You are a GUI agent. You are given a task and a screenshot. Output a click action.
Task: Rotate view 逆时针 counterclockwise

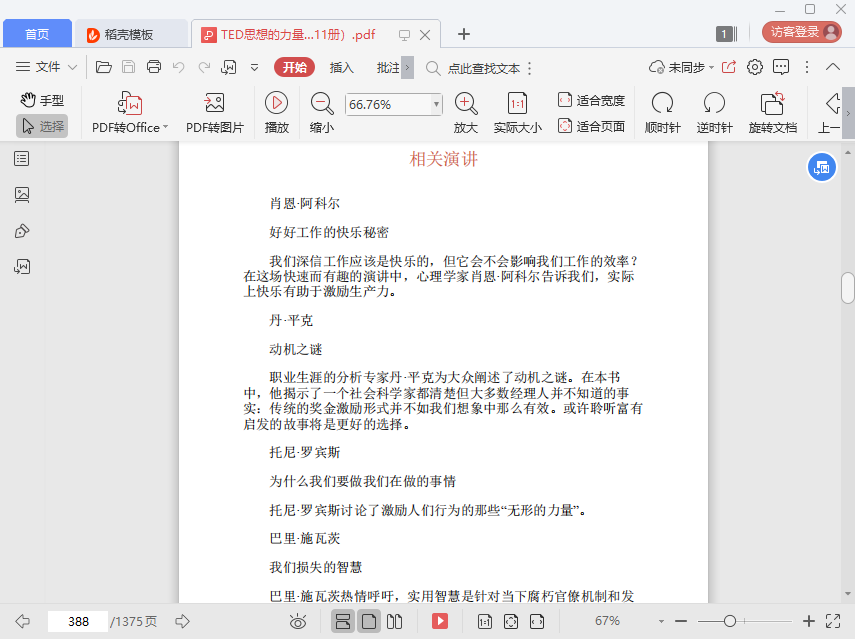(x=714, y=113)
